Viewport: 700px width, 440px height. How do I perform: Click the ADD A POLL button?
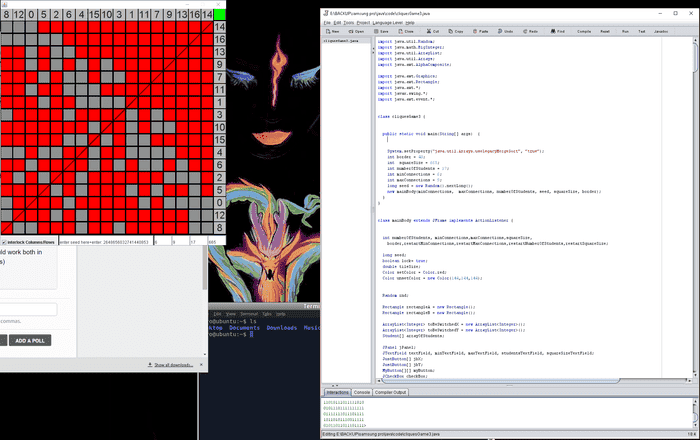point(33,340)
